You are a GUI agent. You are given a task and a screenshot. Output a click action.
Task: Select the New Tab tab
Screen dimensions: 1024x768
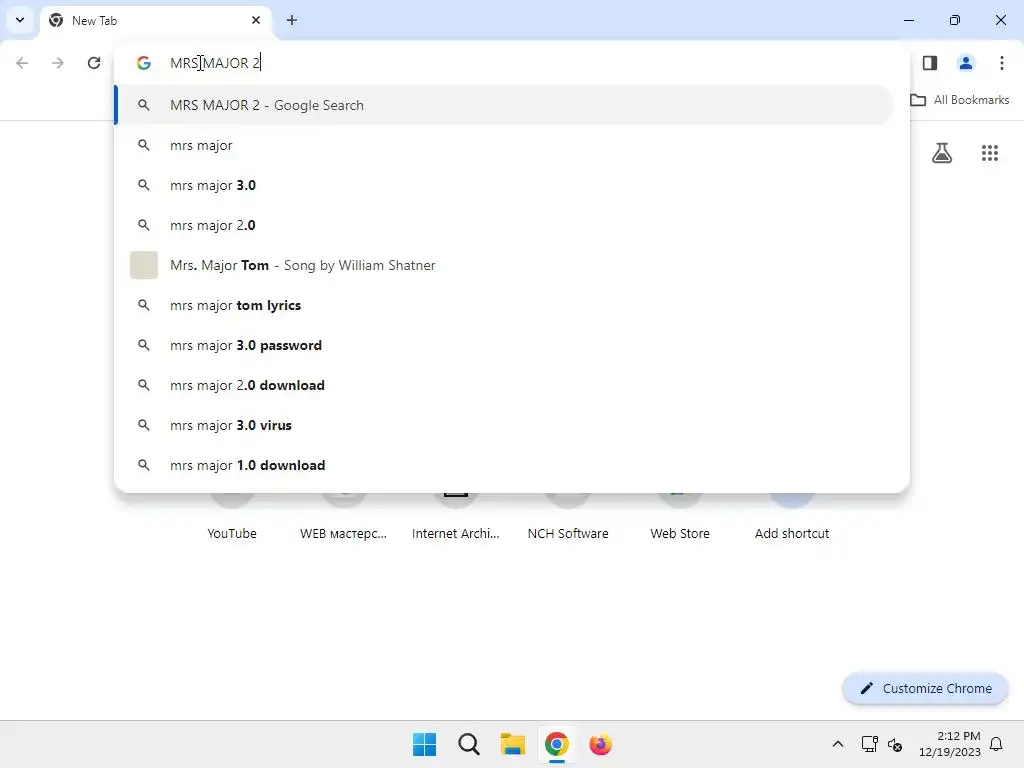[155, 21]
